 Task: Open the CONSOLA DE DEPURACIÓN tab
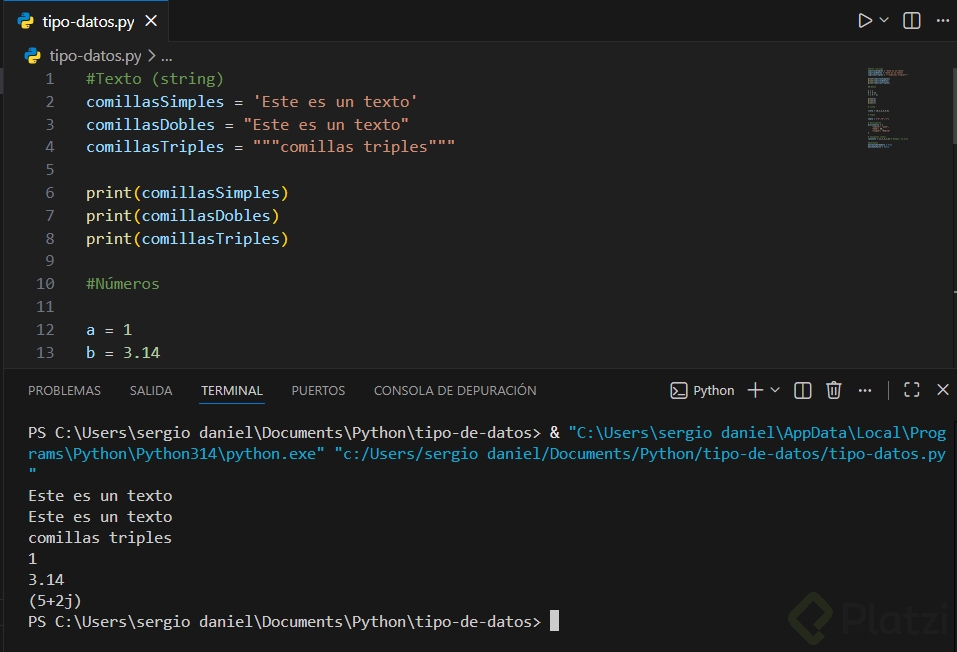pyautogui.click(x=455, y=391)
